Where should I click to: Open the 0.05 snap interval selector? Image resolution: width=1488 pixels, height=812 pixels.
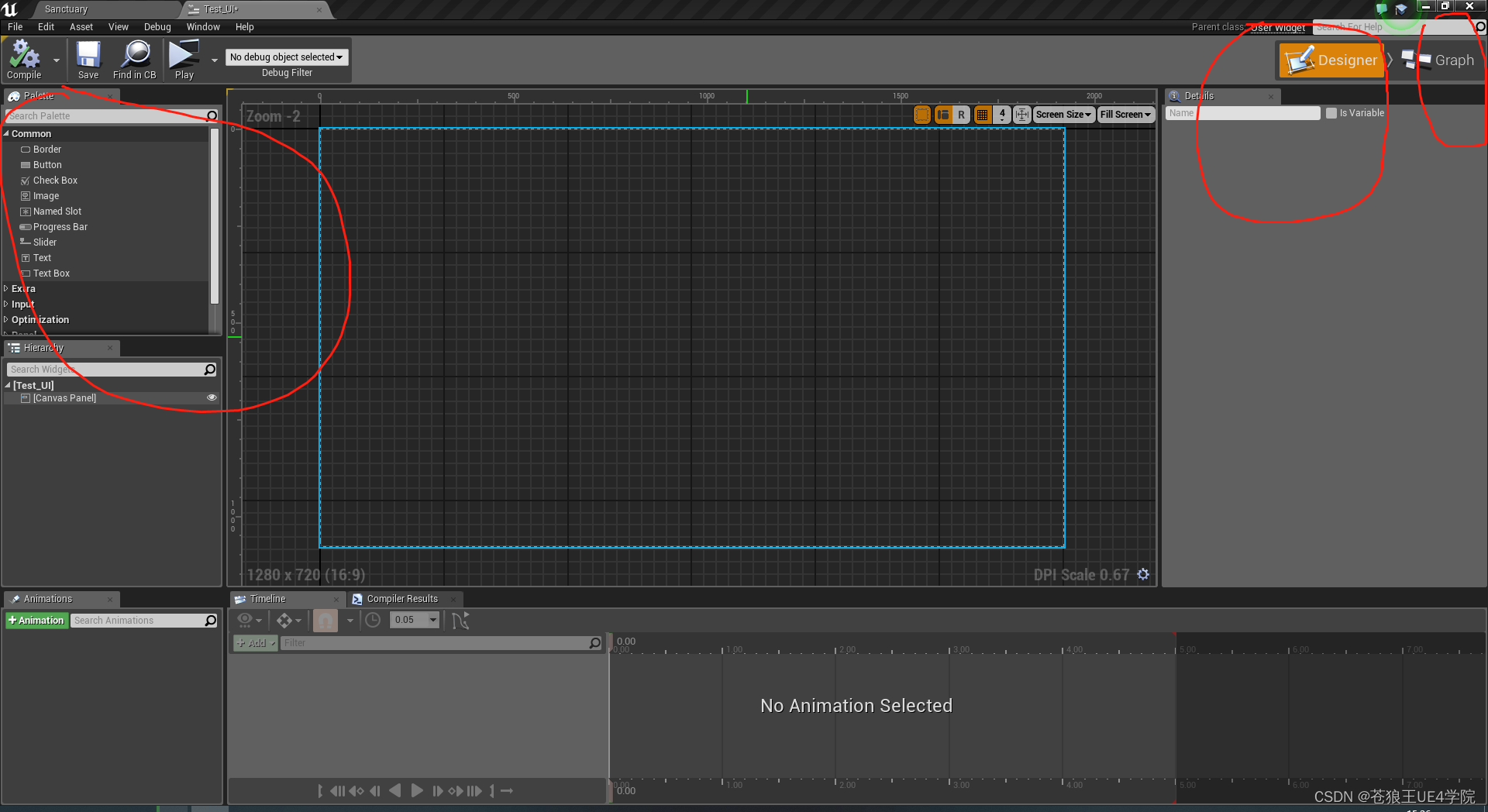click(415, 620)
